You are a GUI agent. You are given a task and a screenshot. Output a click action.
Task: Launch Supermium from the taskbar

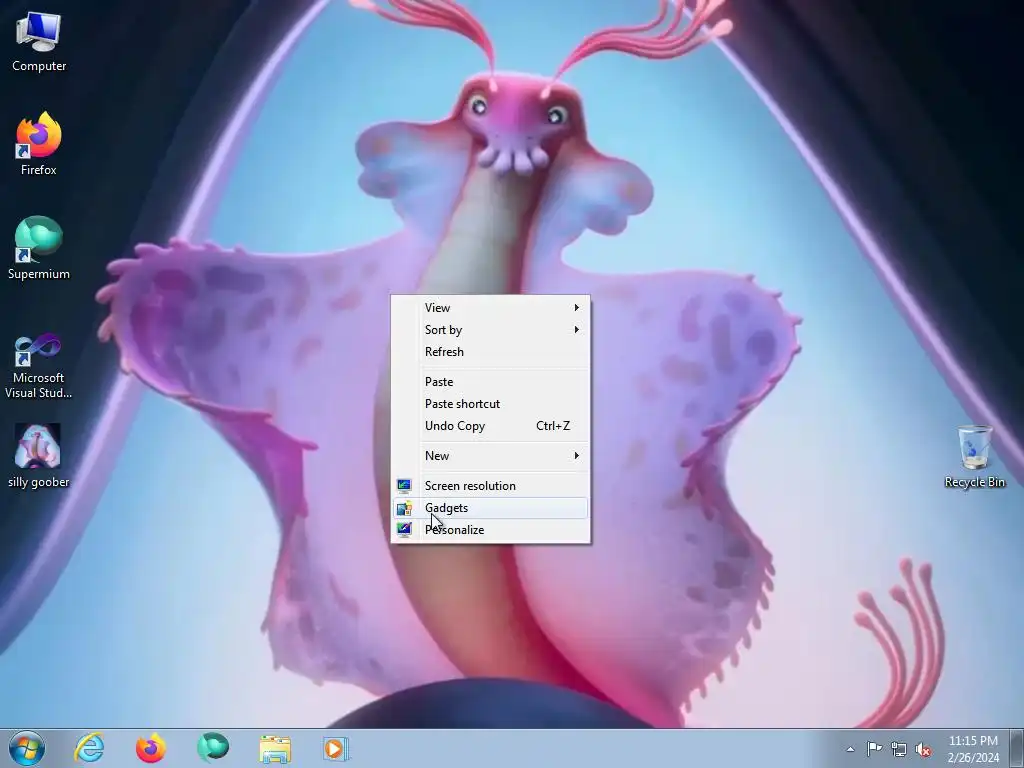[x=213, y=748]
